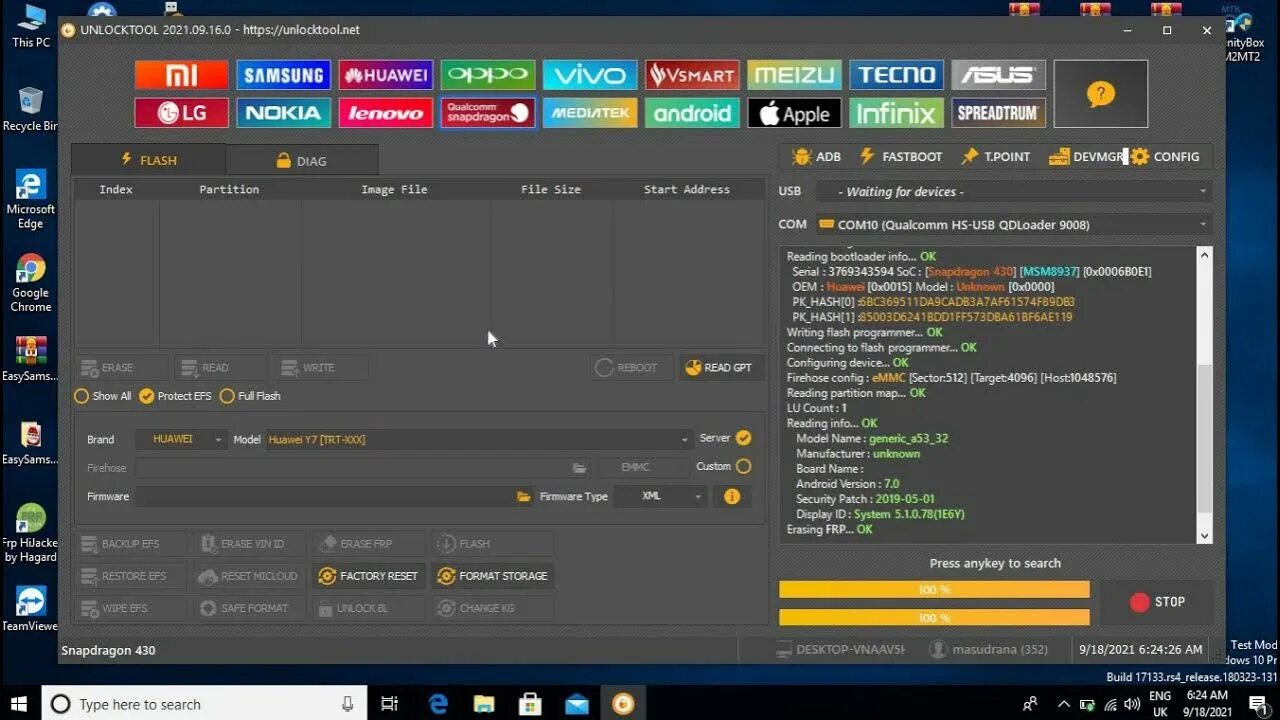
Task: Click the FACTORY RESET button
Action: tap(367, 576)
